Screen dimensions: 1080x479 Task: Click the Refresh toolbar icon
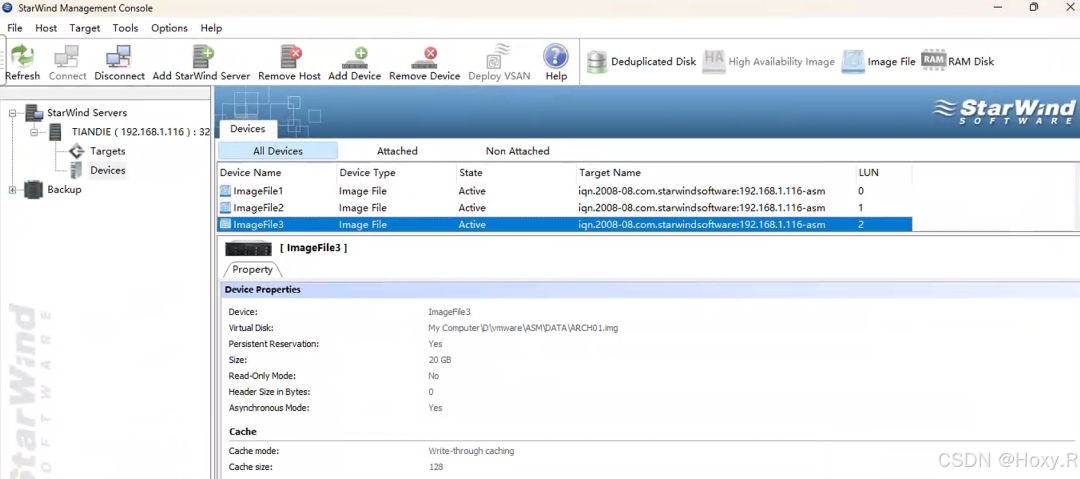point(23,55)
